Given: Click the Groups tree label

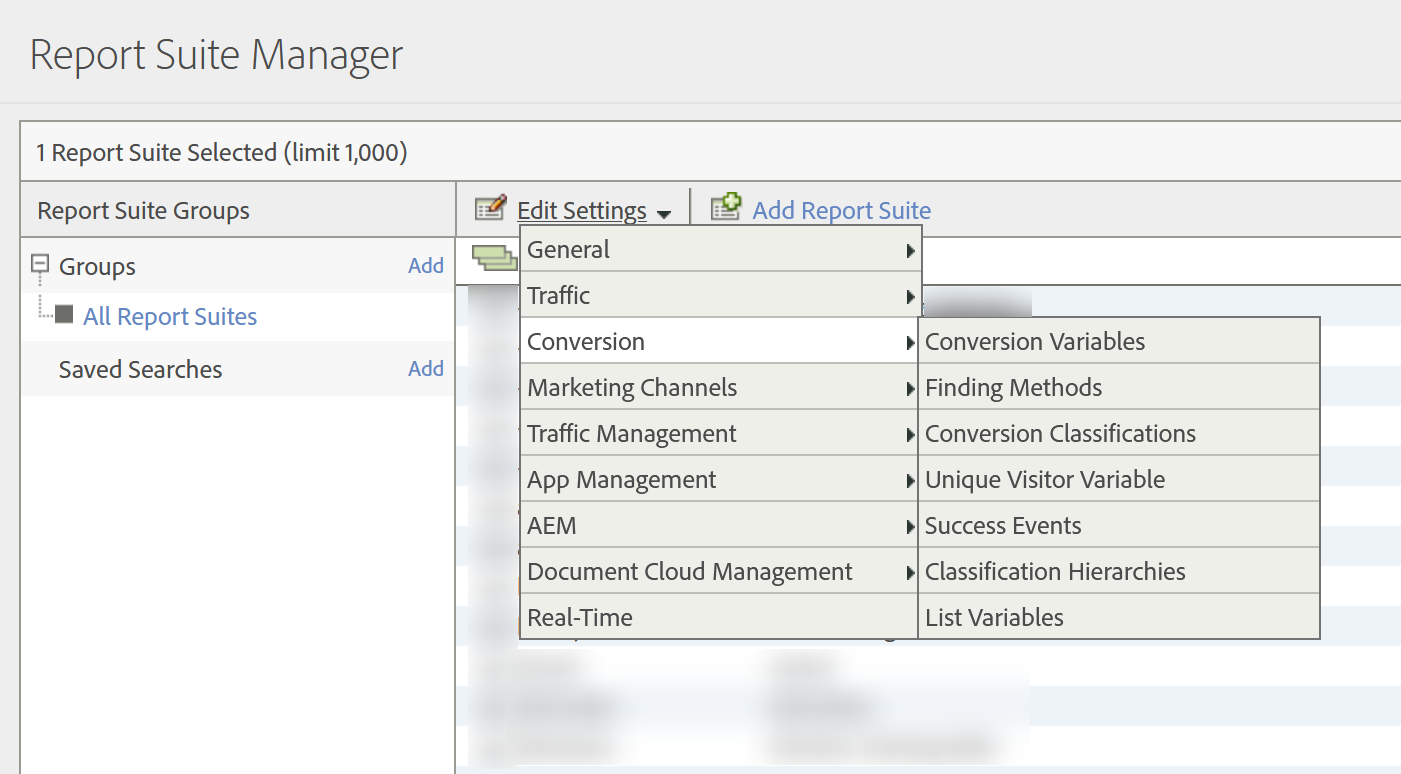Looking at the screenshot, I should tap(97, 266).
